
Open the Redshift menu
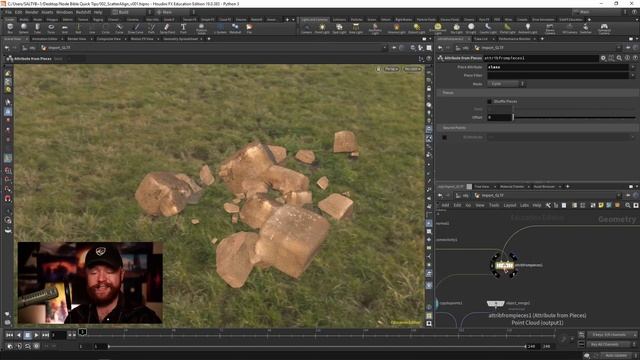(83, 12)
